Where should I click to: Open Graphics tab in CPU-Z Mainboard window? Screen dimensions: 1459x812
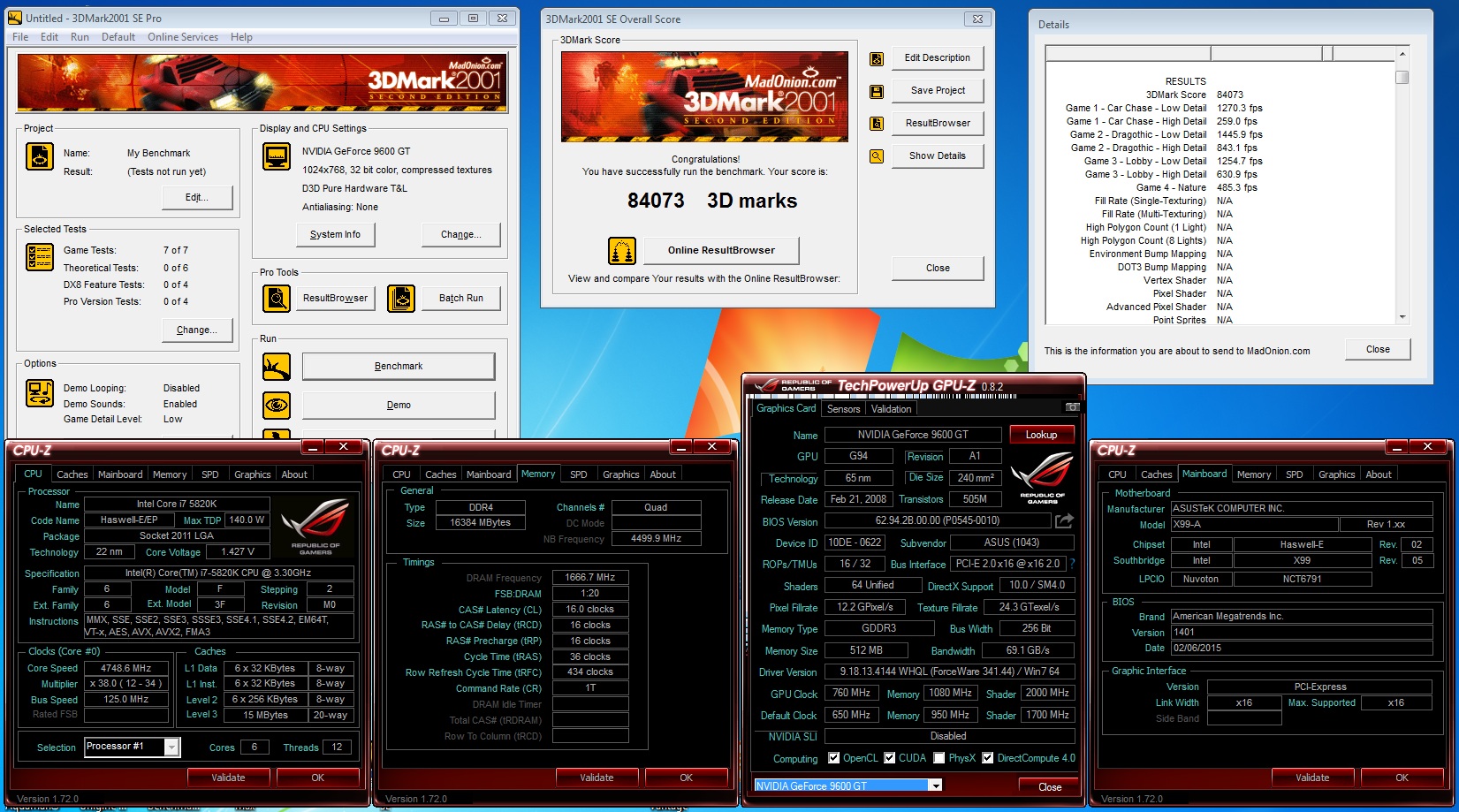(1337, 474)
